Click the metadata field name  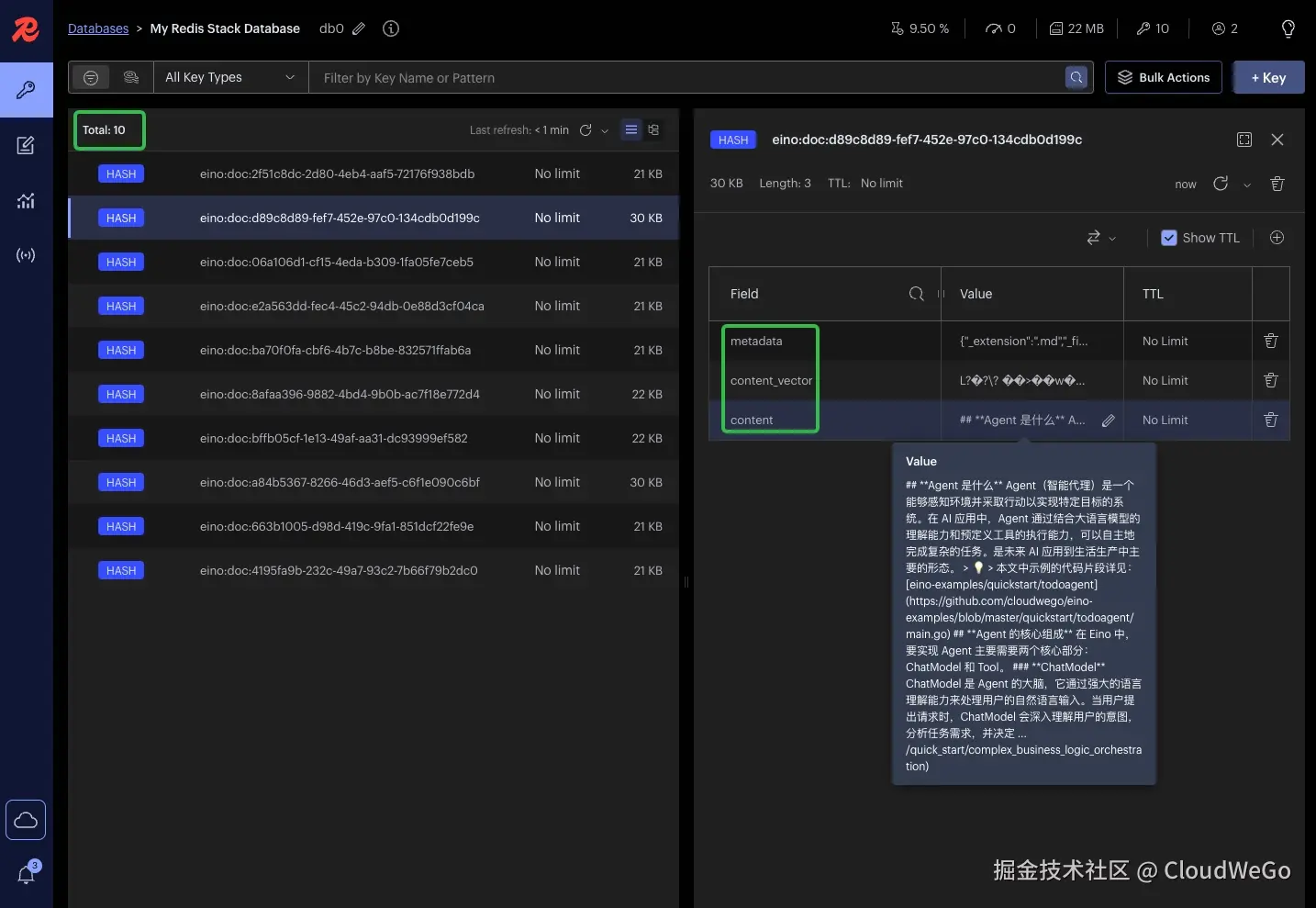click(x=756, y=341)
